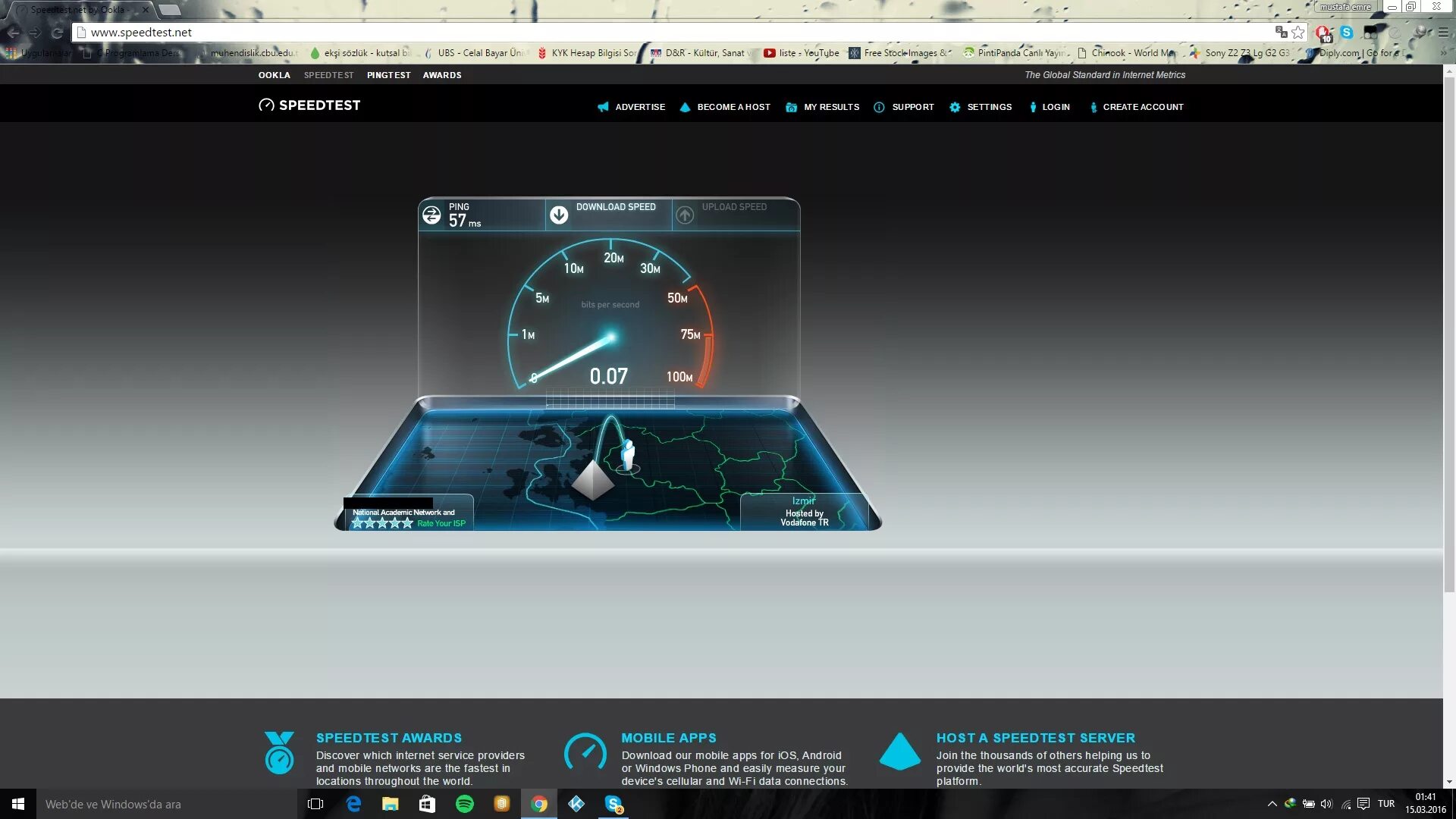
Task: Go back with the browser back arrow
Action: click(x=13, y=33)
